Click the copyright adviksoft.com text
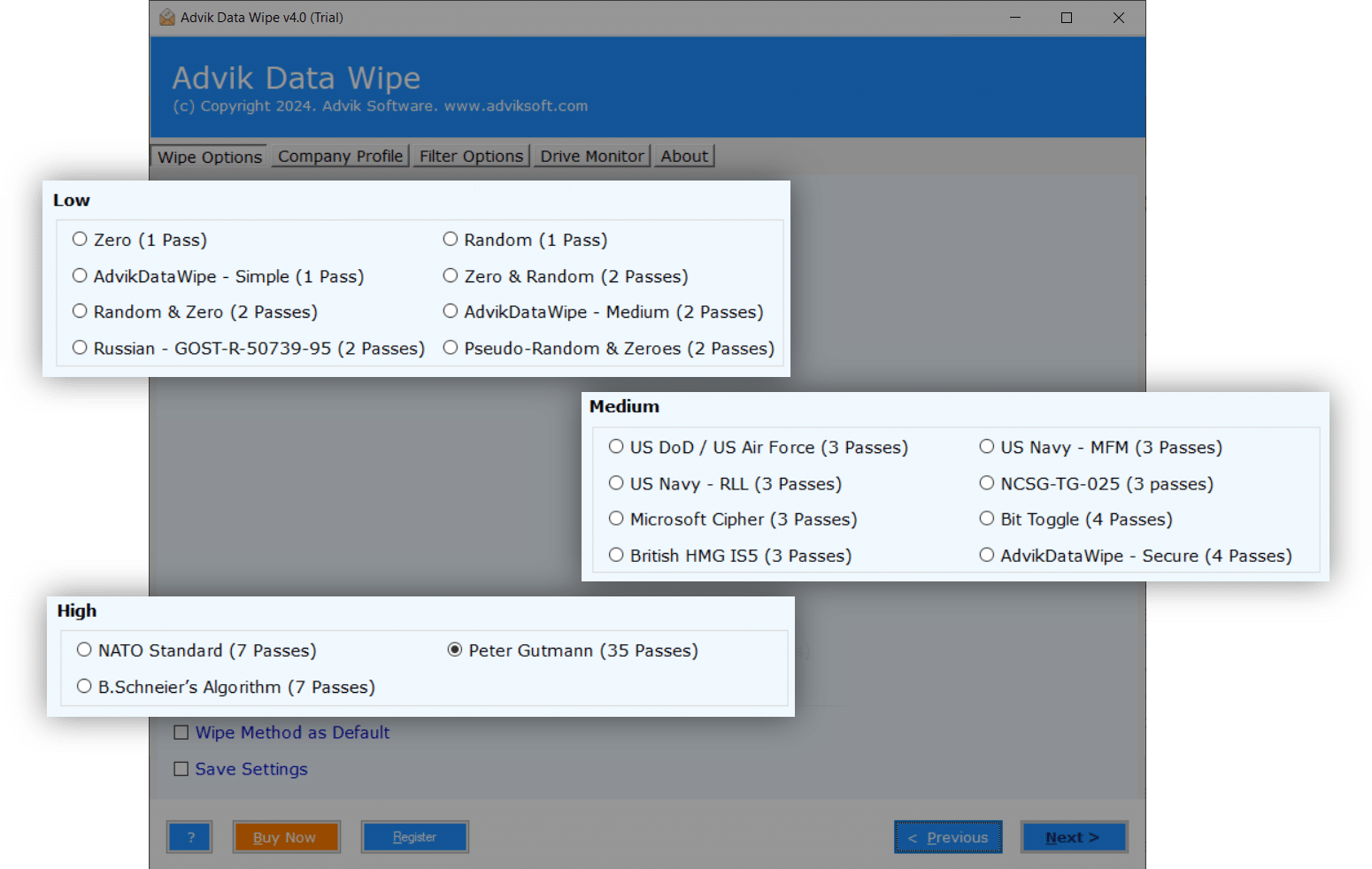1372x869 pixels. click(x=380, y=105)
